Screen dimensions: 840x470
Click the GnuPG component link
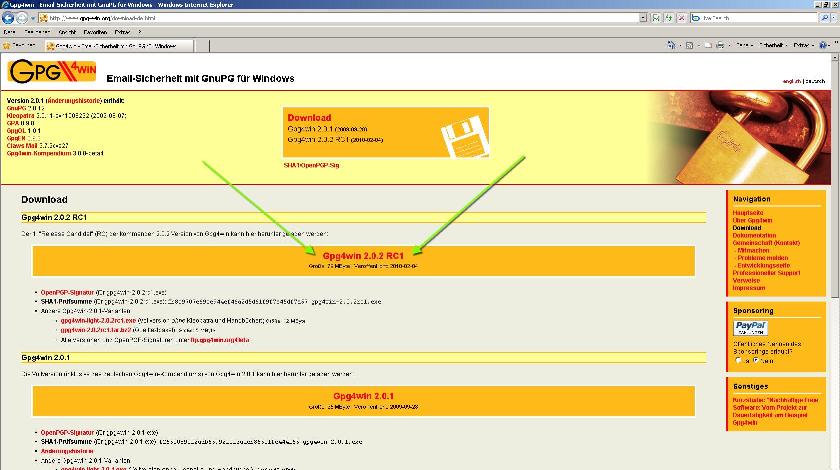[16, 108]
